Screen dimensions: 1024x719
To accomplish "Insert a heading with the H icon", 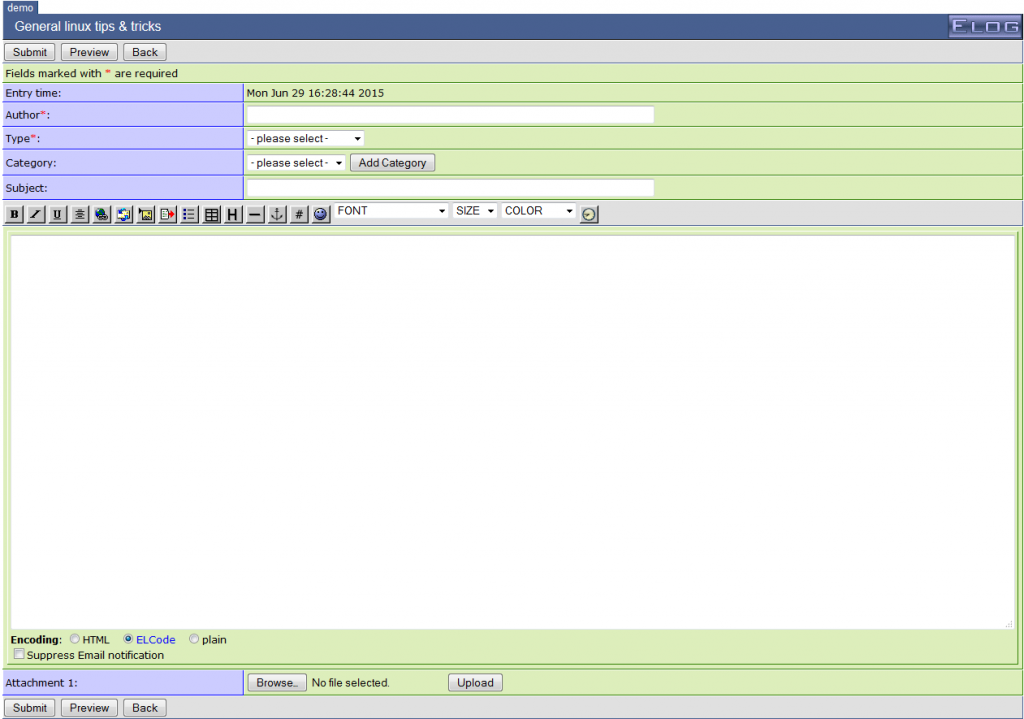I will point(233,213).
